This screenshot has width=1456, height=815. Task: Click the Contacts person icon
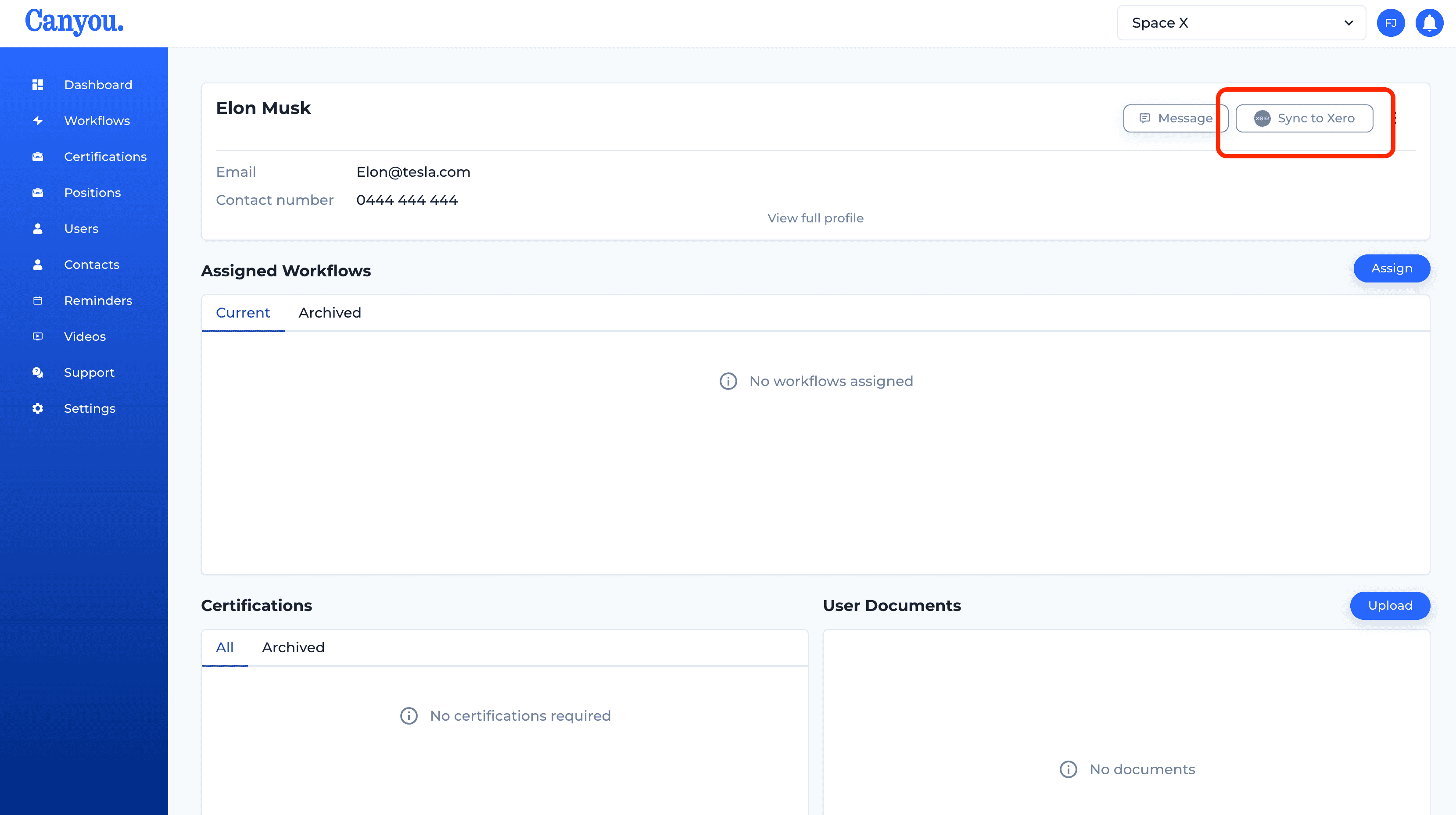pyautogui.click(x=38, y=265)
